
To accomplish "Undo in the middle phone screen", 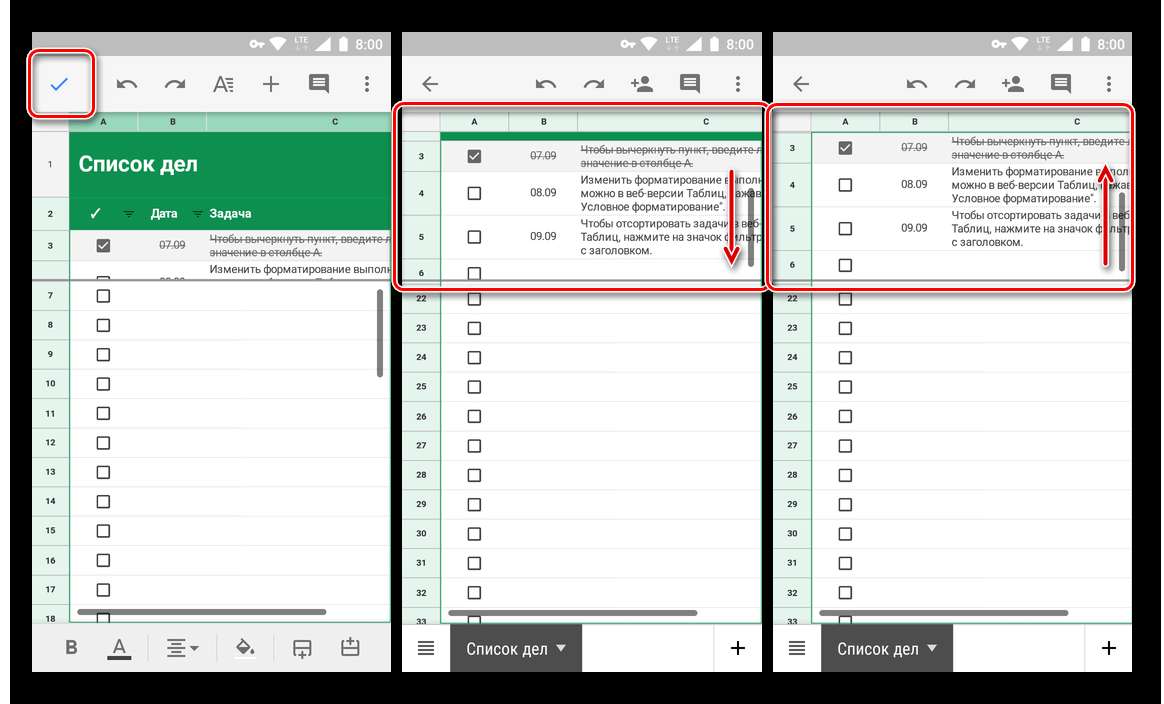I will 546,84.
